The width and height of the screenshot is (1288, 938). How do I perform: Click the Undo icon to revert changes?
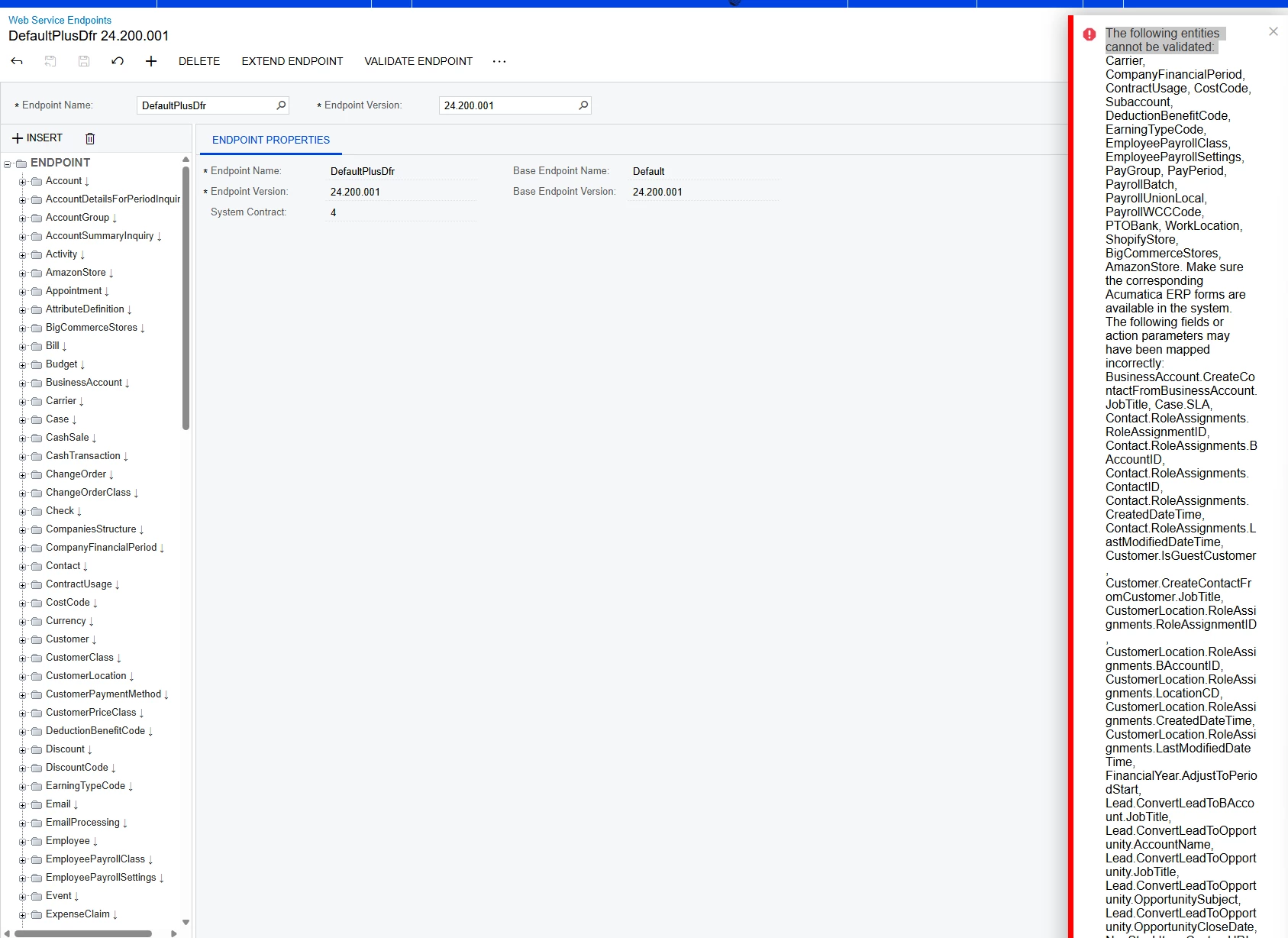[118, 61]
